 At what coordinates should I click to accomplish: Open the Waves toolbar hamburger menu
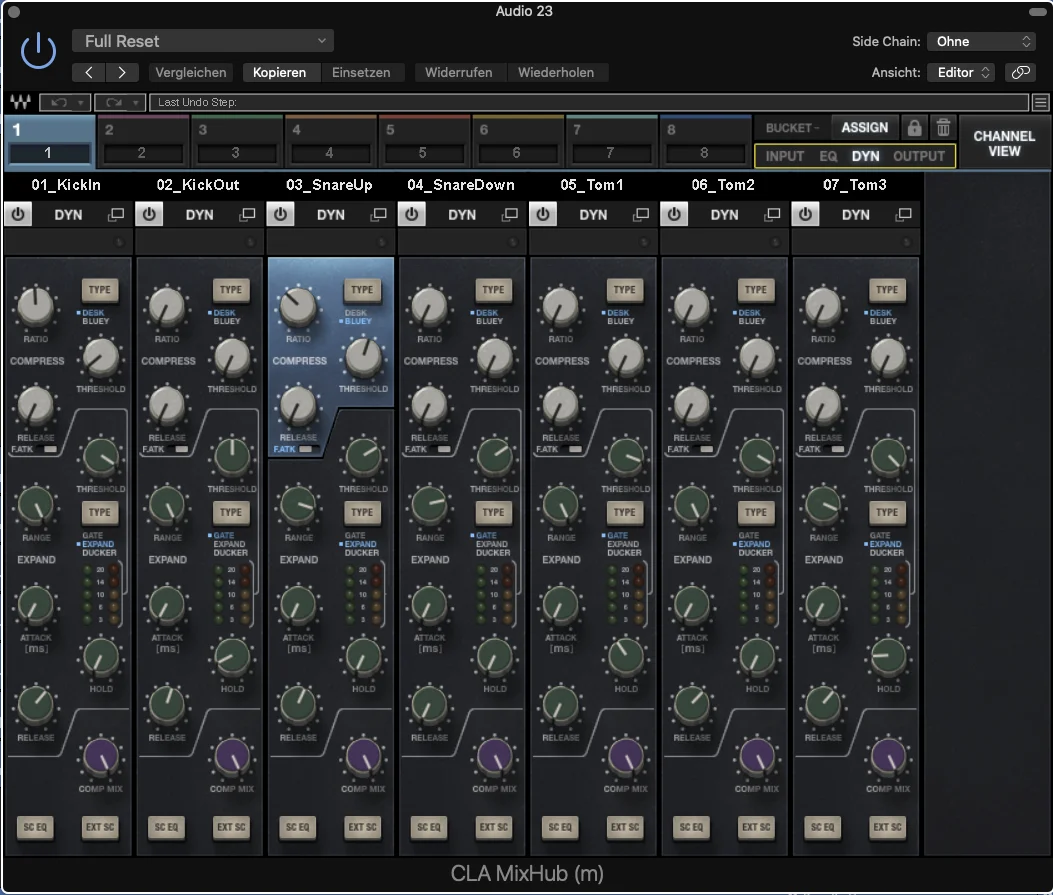[1040, 102]
